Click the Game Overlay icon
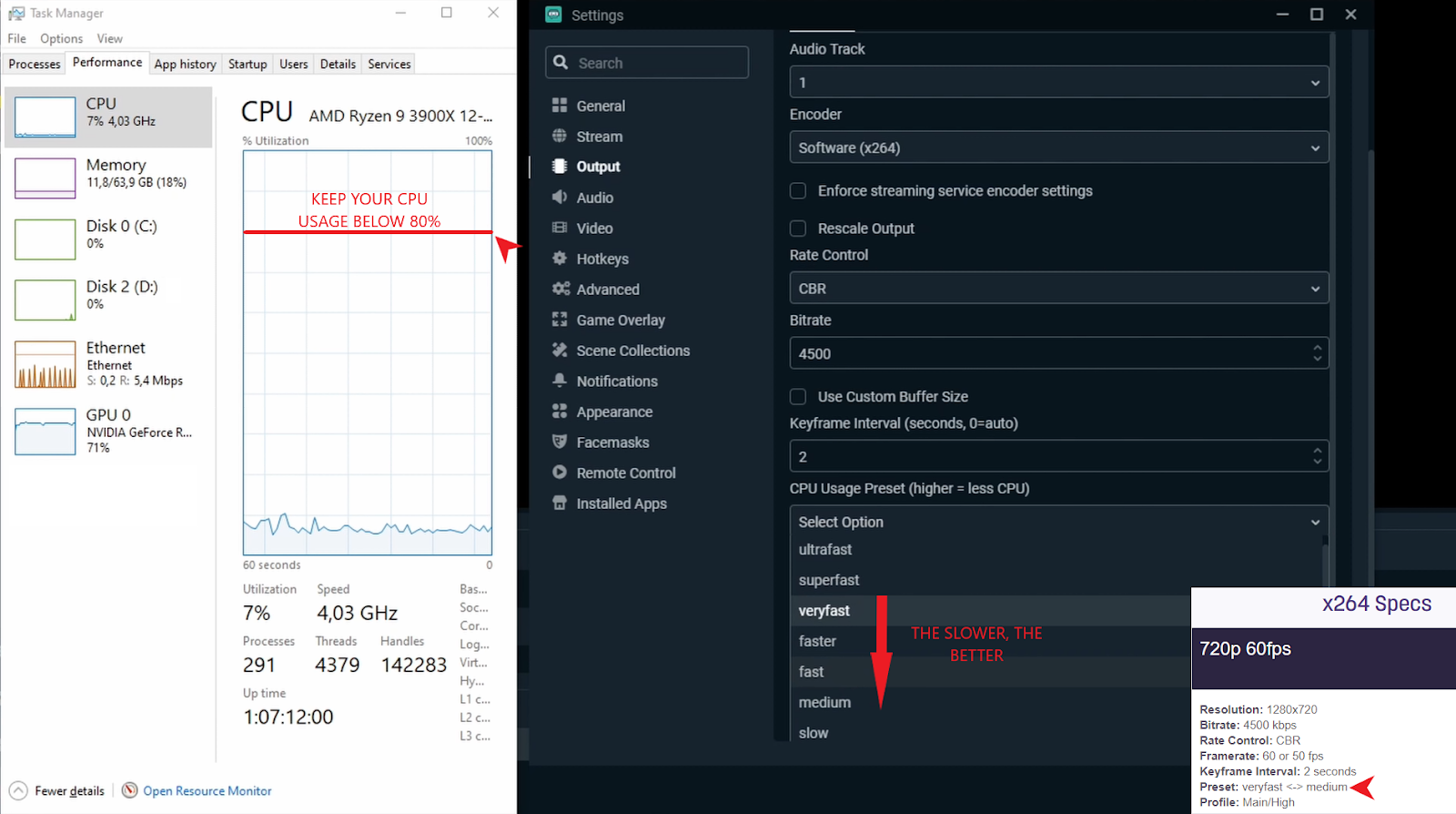The image size is (1456, 814). (x=560, y=320)
